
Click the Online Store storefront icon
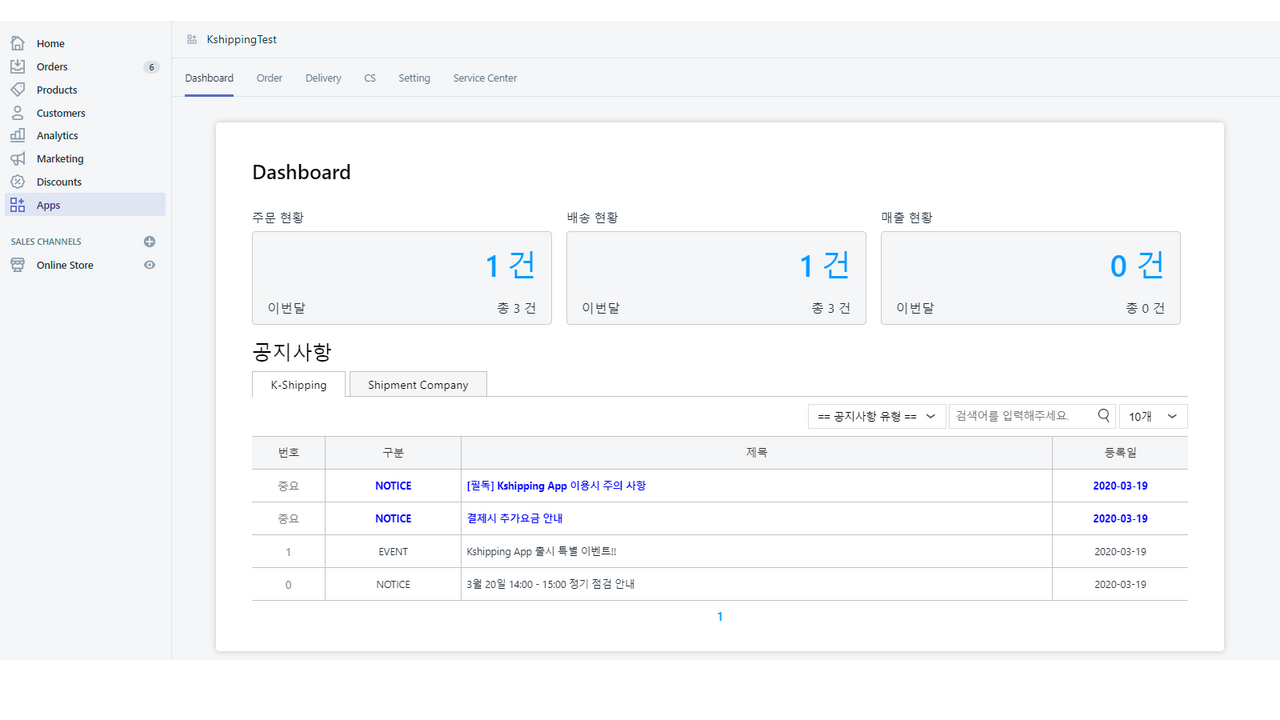pos(17,264)
